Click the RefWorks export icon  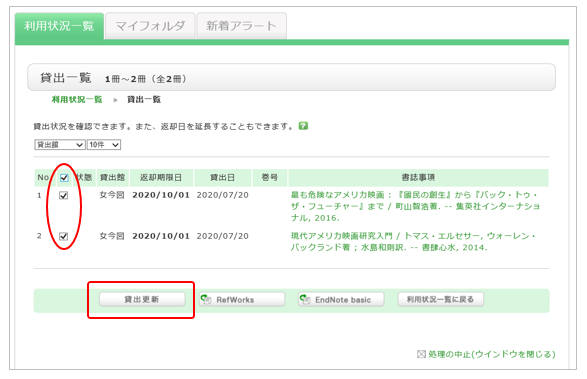point(206,299)
